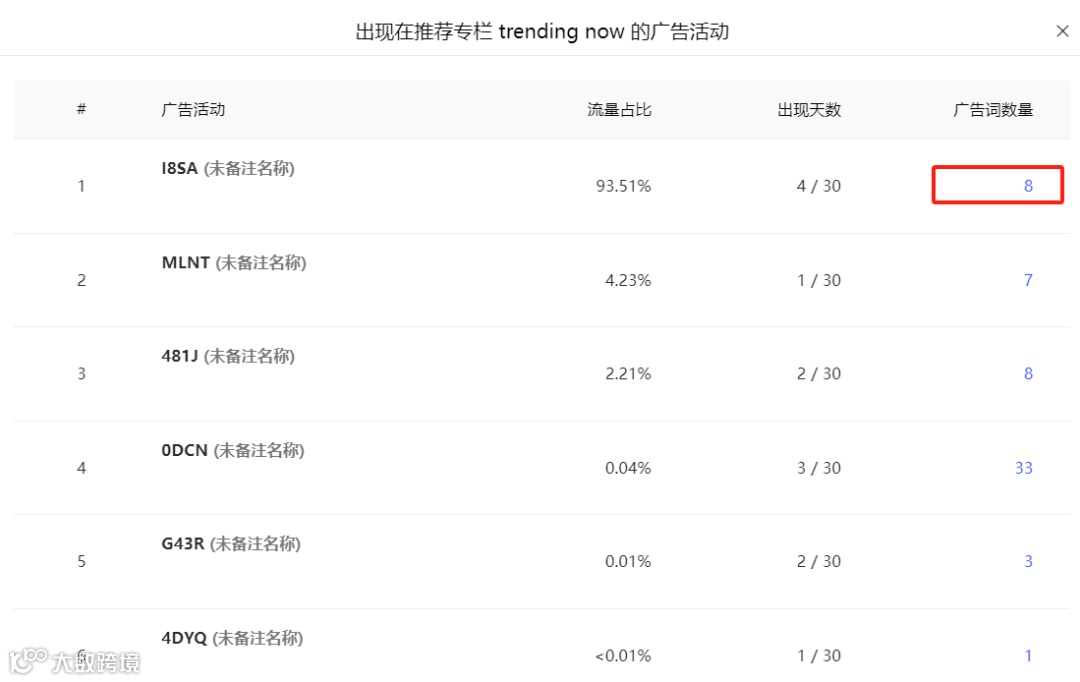
Task: Select the 4DYQ campaign name
Action: [x=184, y=638]
